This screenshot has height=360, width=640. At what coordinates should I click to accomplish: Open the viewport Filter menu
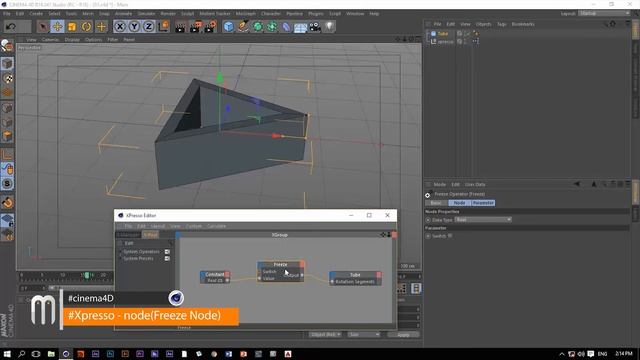pyautogui.click(x=113, y=40)
